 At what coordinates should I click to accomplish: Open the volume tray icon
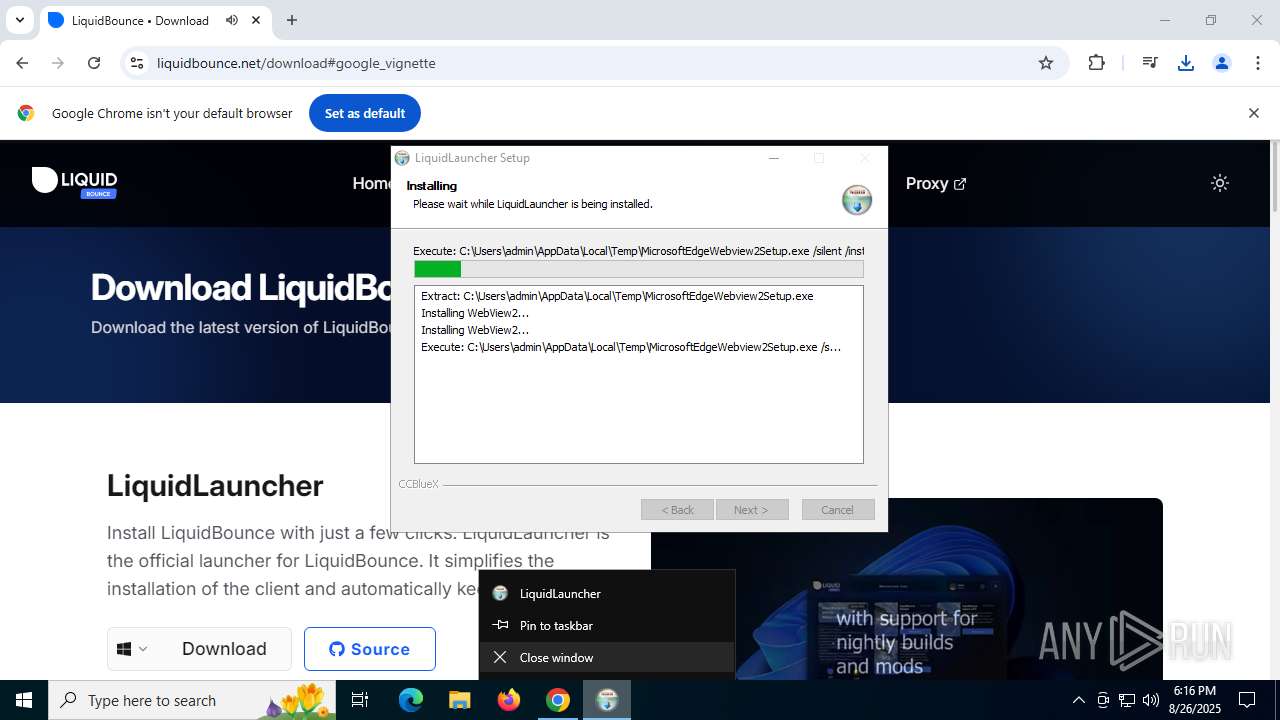(1151, 700)
